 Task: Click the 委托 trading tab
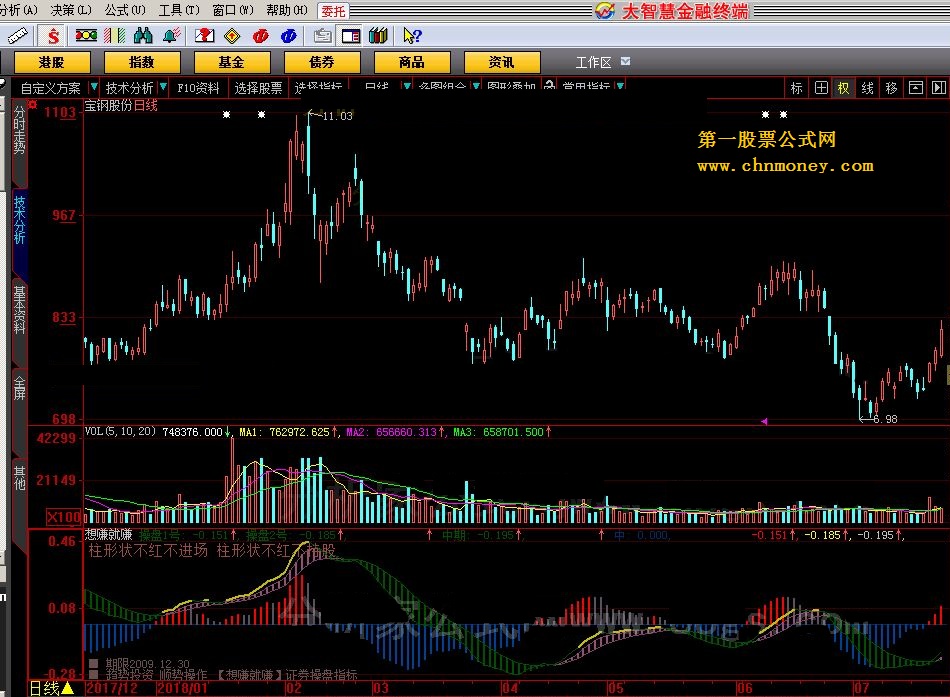[333, 11]
